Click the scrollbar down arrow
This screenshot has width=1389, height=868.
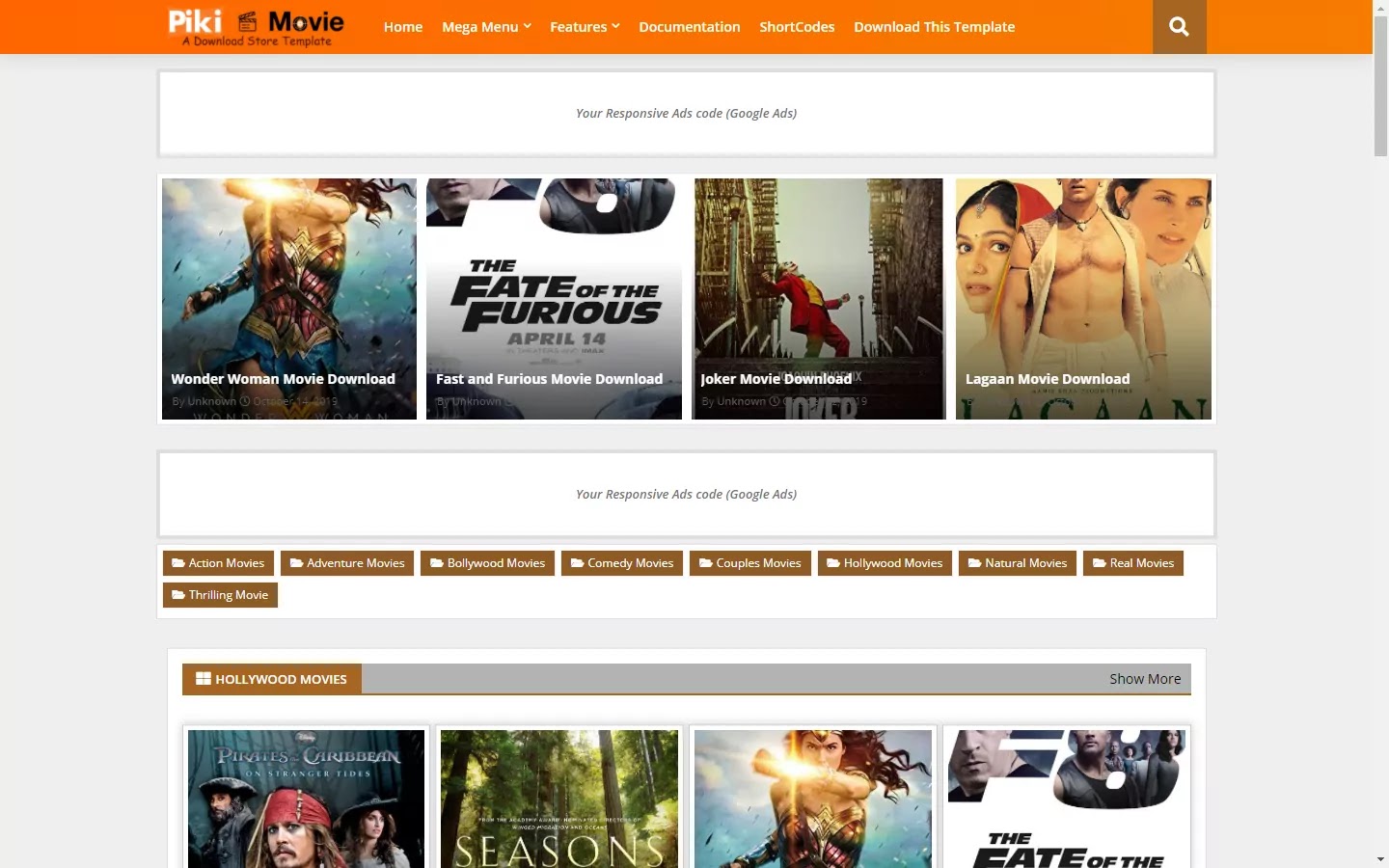point(1380,859)
